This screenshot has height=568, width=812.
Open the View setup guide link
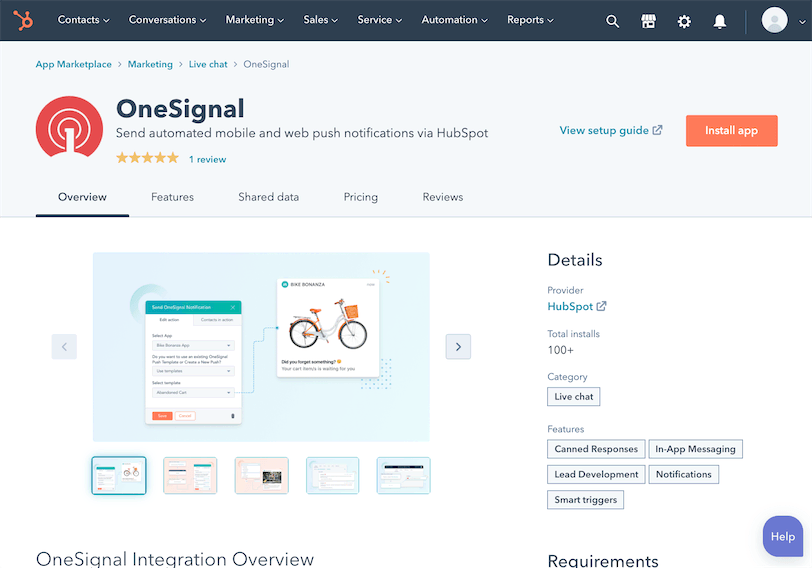[x=611, y=130]
